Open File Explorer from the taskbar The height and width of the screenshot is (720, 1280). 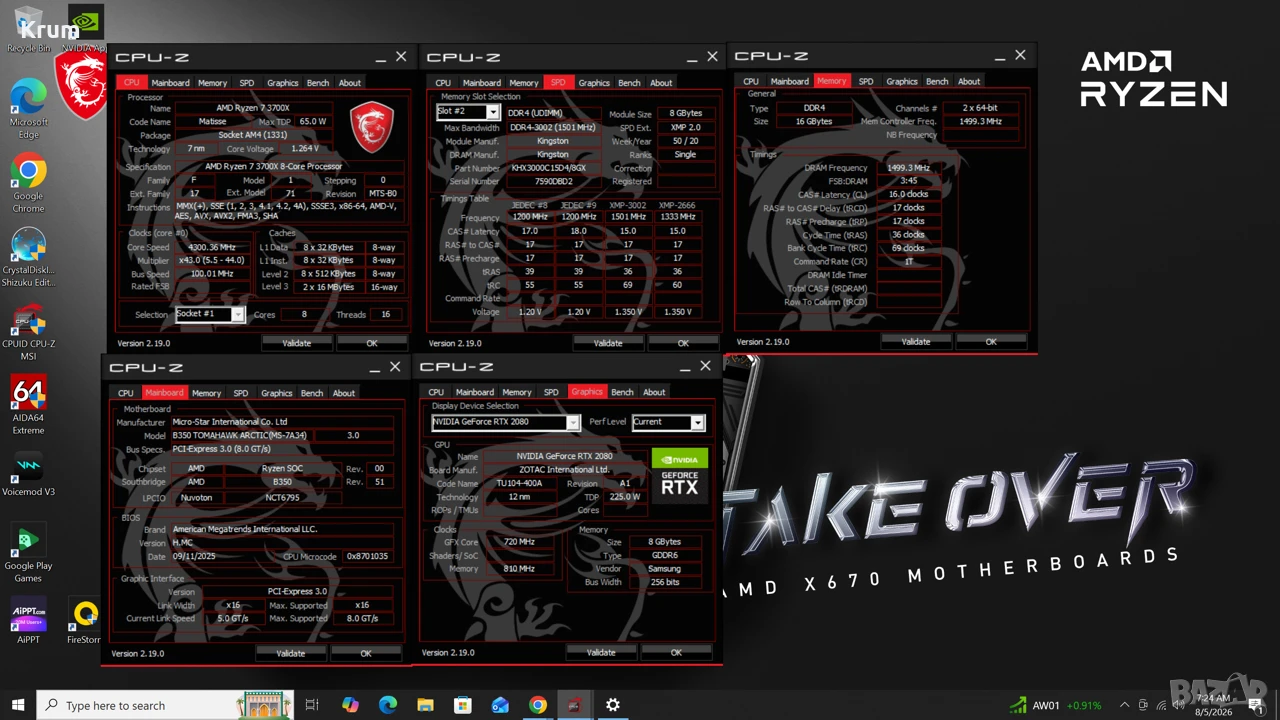425,705
